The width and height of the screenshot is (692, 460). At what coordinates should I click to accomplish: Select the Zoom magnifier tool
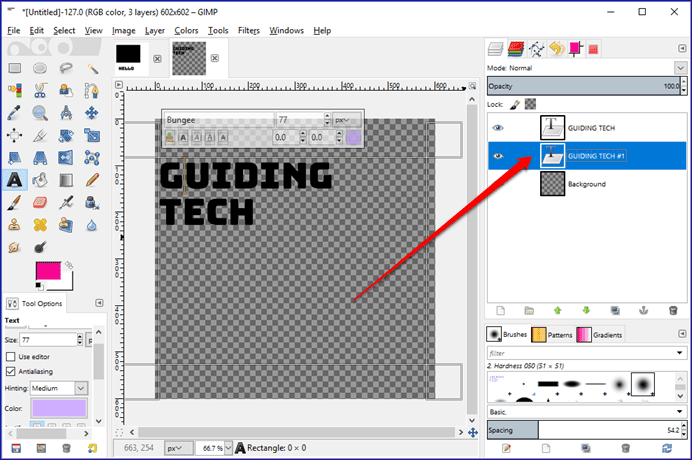[x=40, y=113]
